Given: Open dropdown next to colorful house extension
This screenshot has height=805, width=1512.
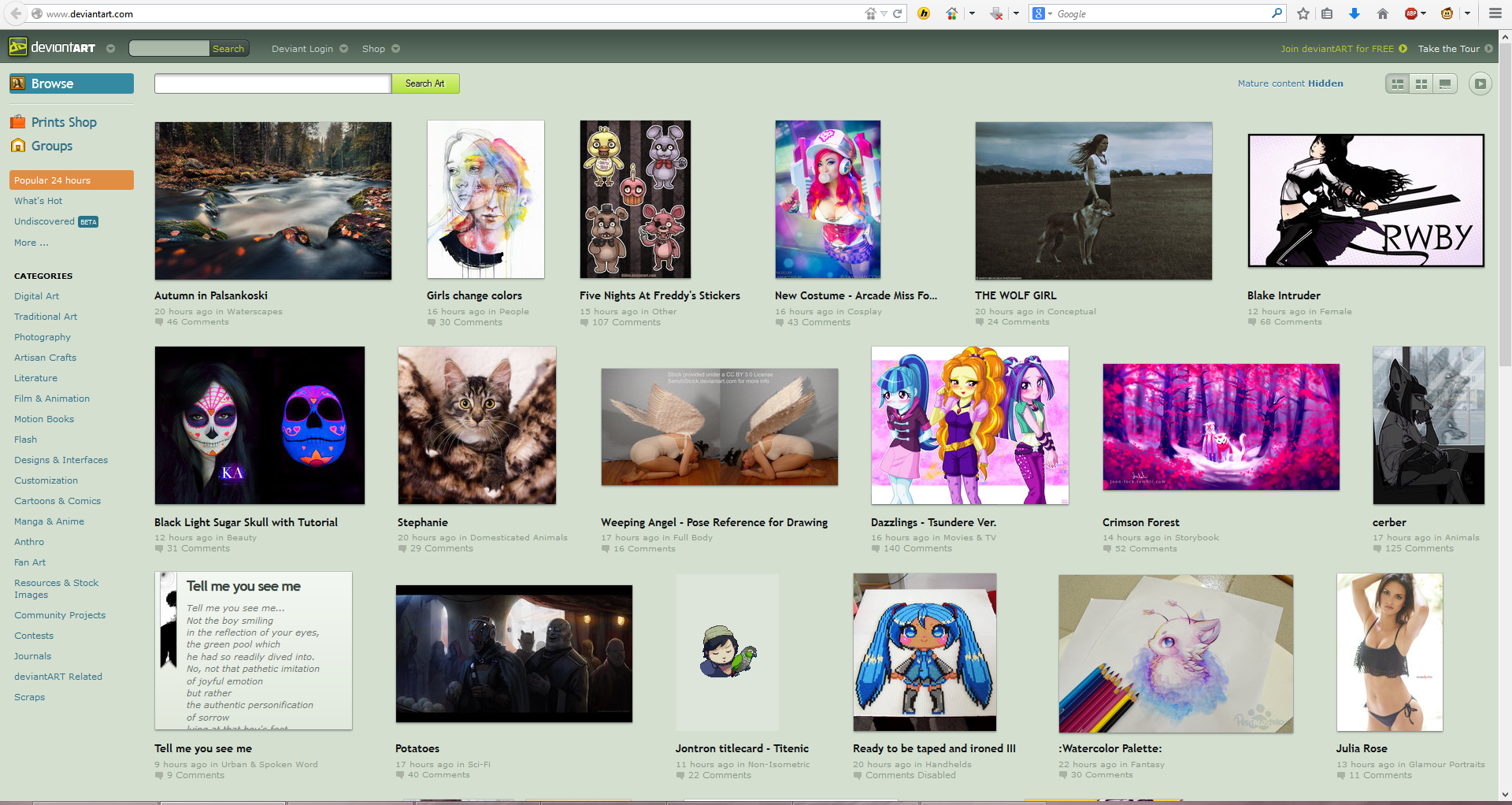Looking at the screenshot, I should (972, 13).
